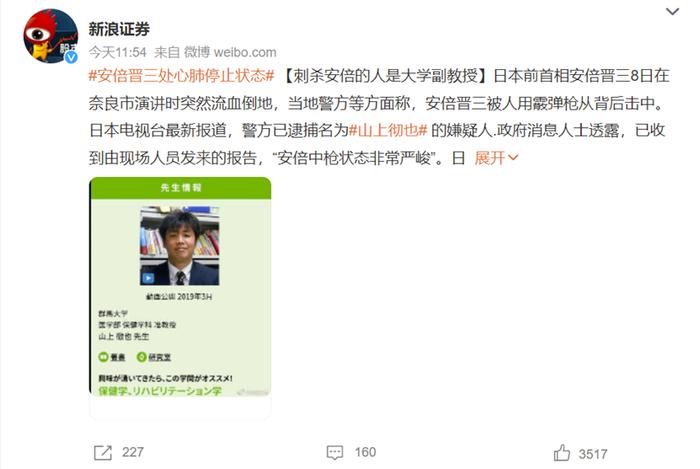Click the orange chevron next to 展开
The width and height of the screenshot is (700, 469).
(513, 158)
